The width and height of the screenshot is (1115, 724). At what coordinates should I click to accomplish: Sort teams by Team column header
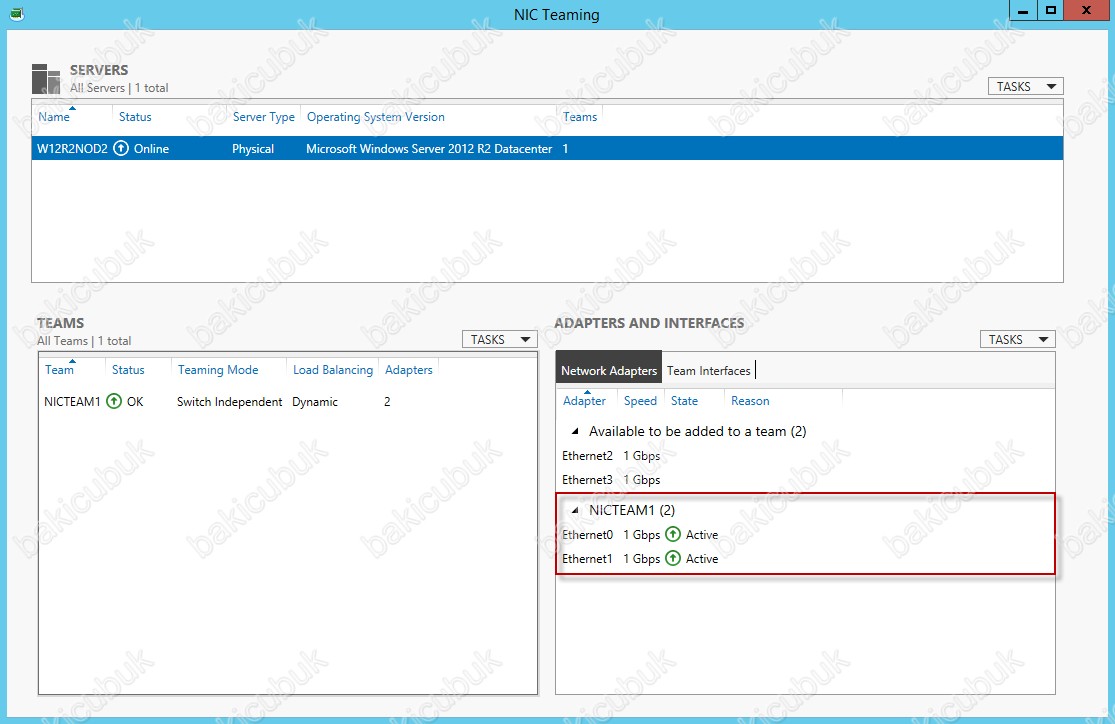click(59, 369)
